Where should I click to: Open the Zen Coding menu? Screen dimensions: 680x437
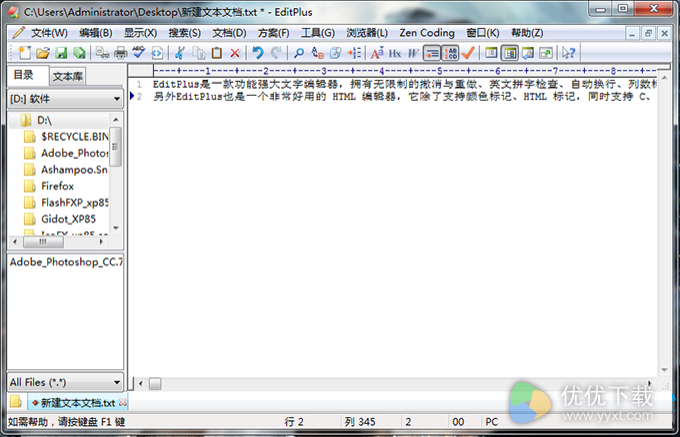click(427, 33)
